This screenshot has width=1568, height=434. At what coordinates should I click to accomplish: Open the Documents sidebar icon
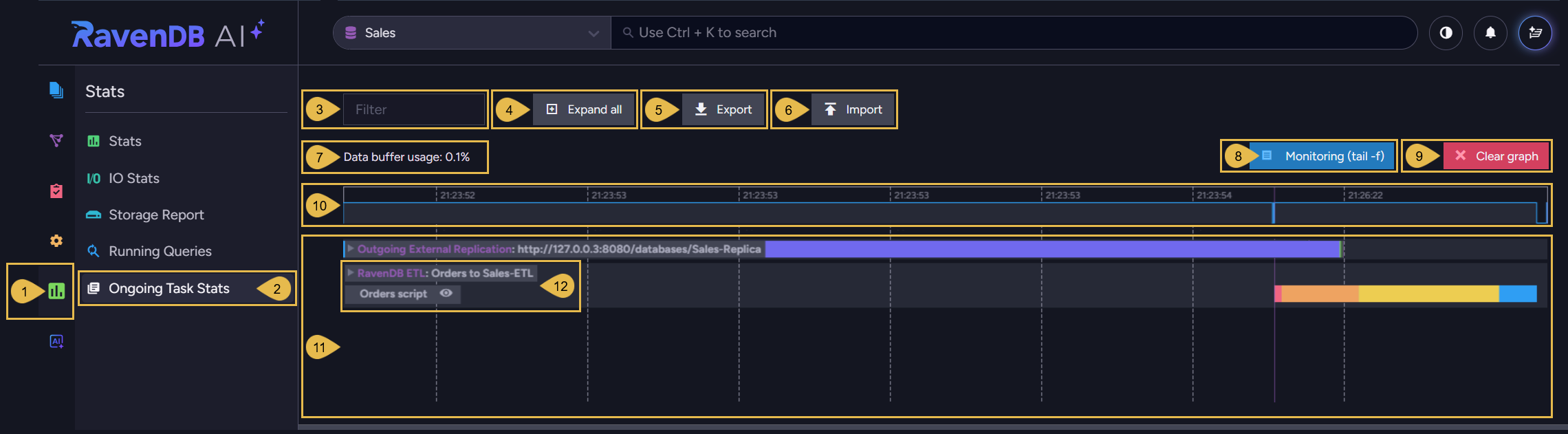coord(56,90)
